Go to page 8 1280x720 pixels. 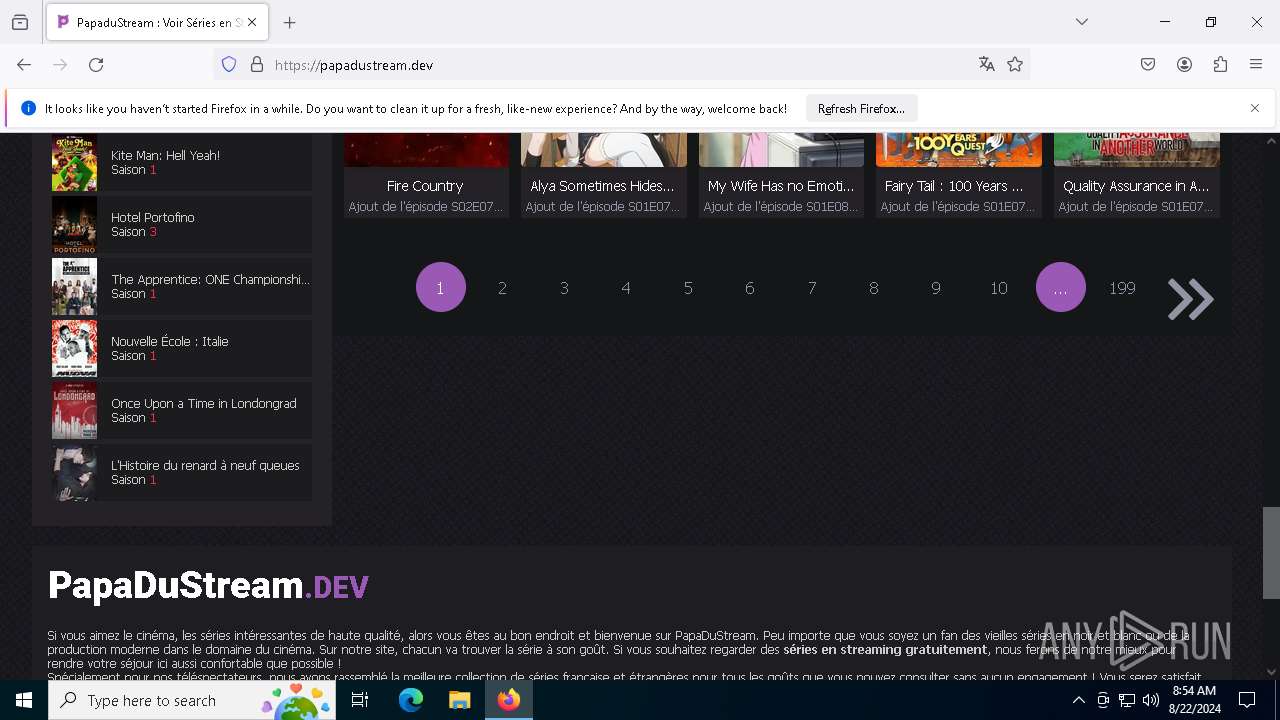874,288
